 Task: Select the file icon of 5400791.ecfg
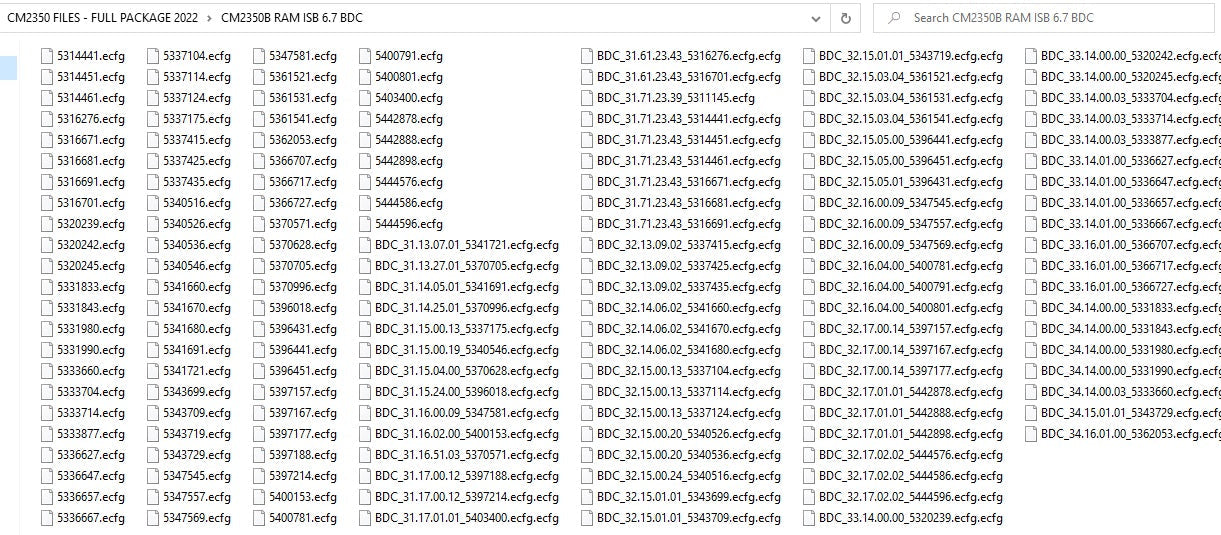click(364, 56)
